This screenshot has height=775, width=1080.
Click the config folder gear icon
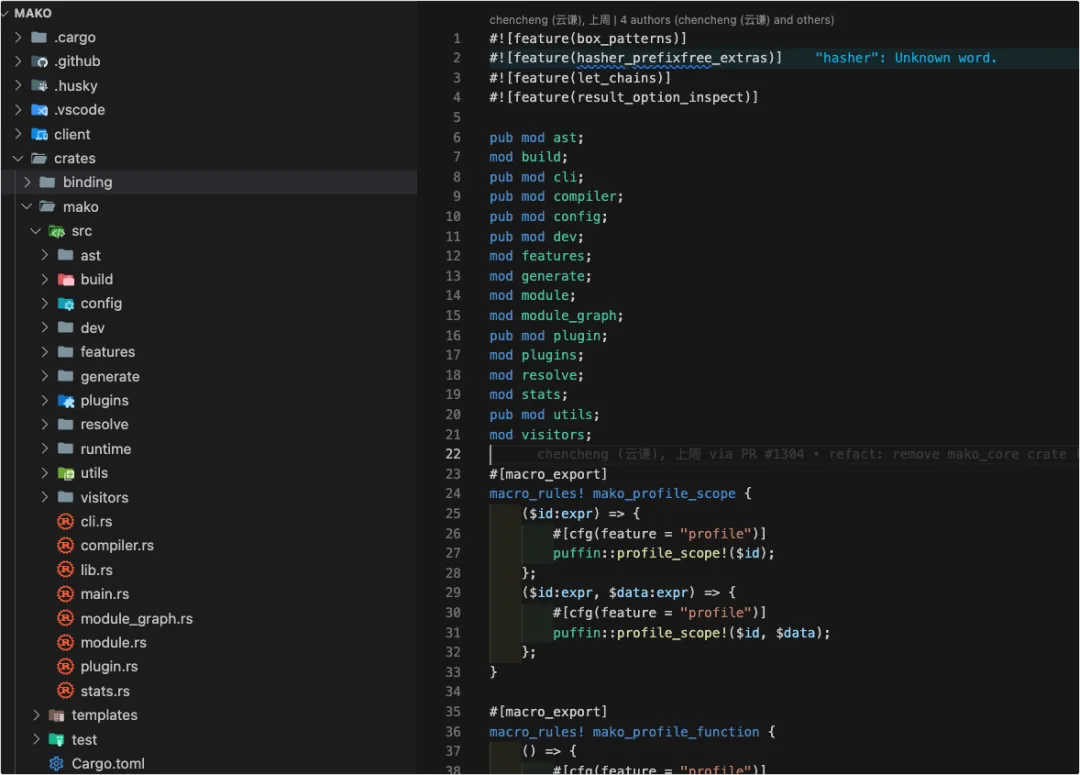(x=66, y=304)
